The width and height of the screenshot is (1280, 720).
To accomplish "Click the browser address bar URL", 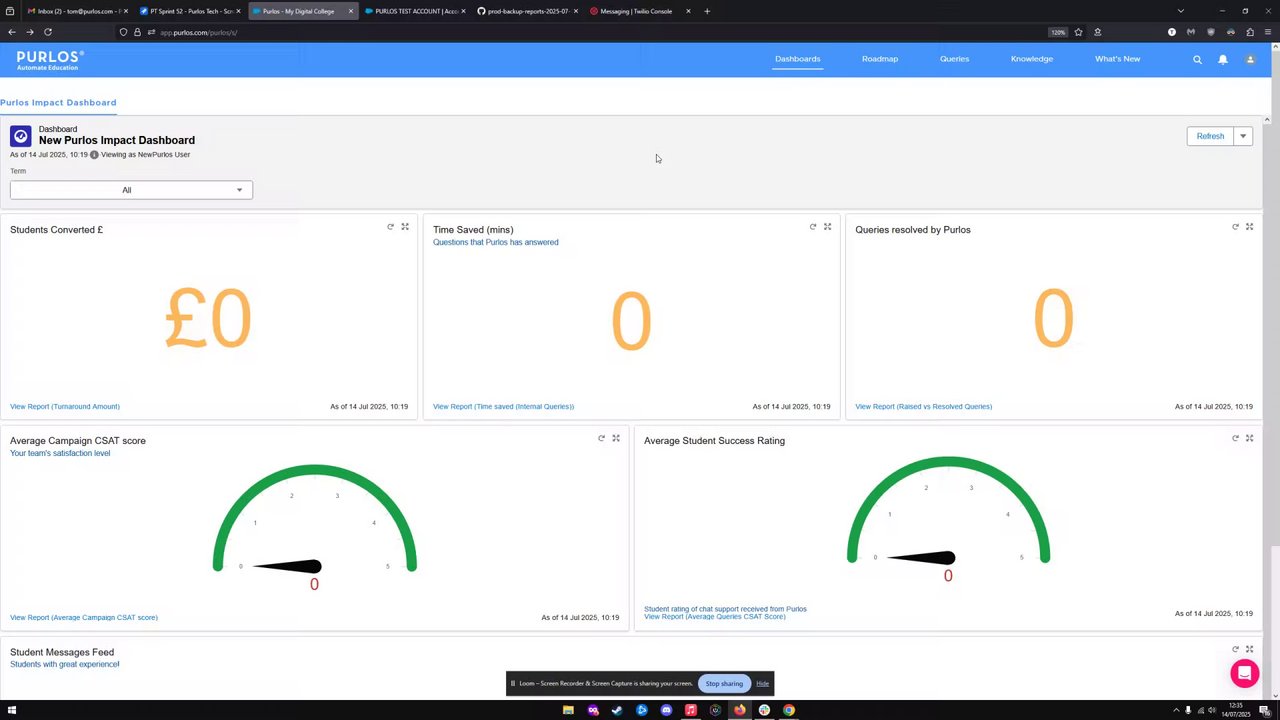I will (198, 32).
